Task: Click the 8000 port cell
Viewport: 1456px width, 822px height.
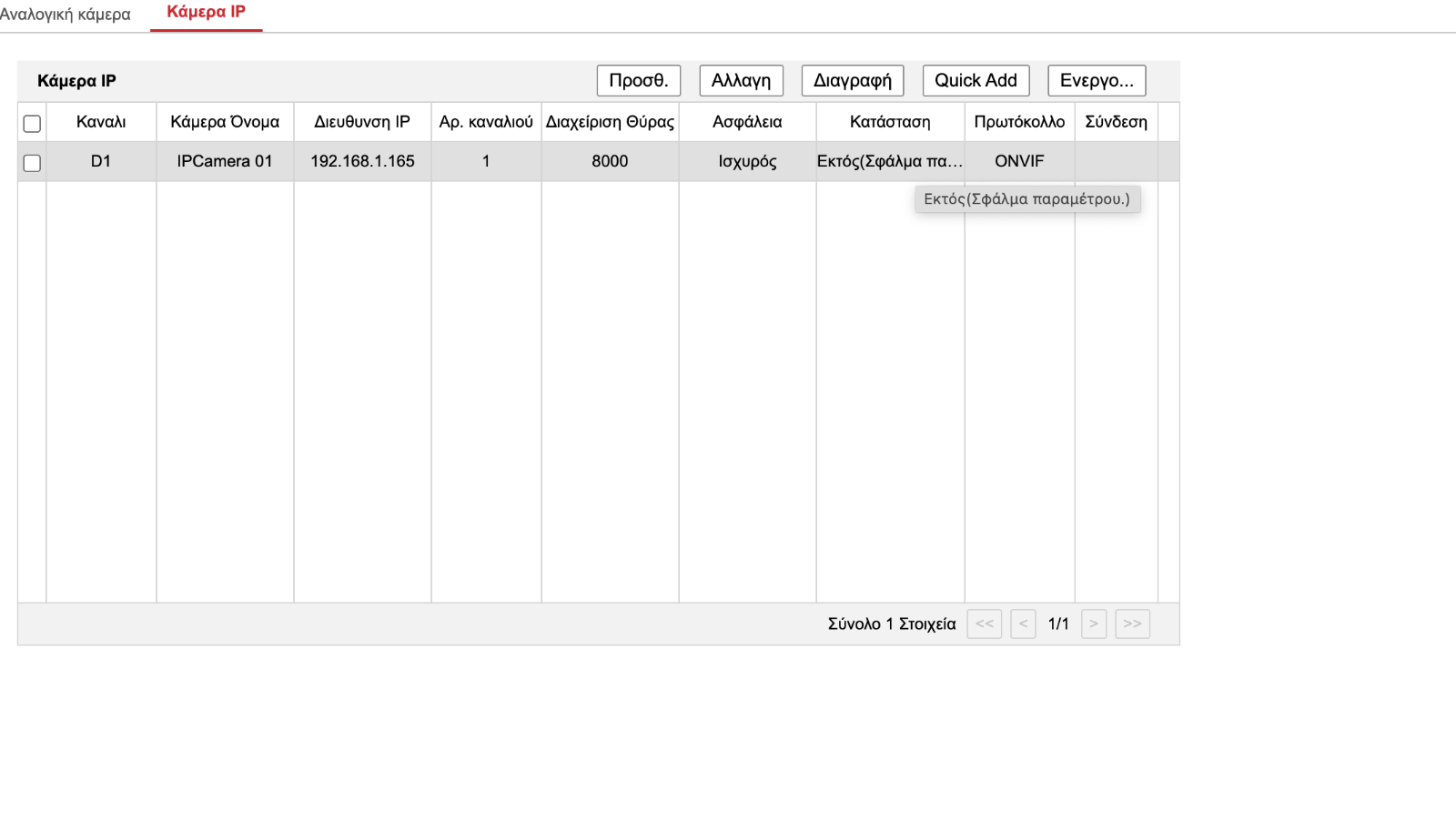Action: click(x=610, y=161)
